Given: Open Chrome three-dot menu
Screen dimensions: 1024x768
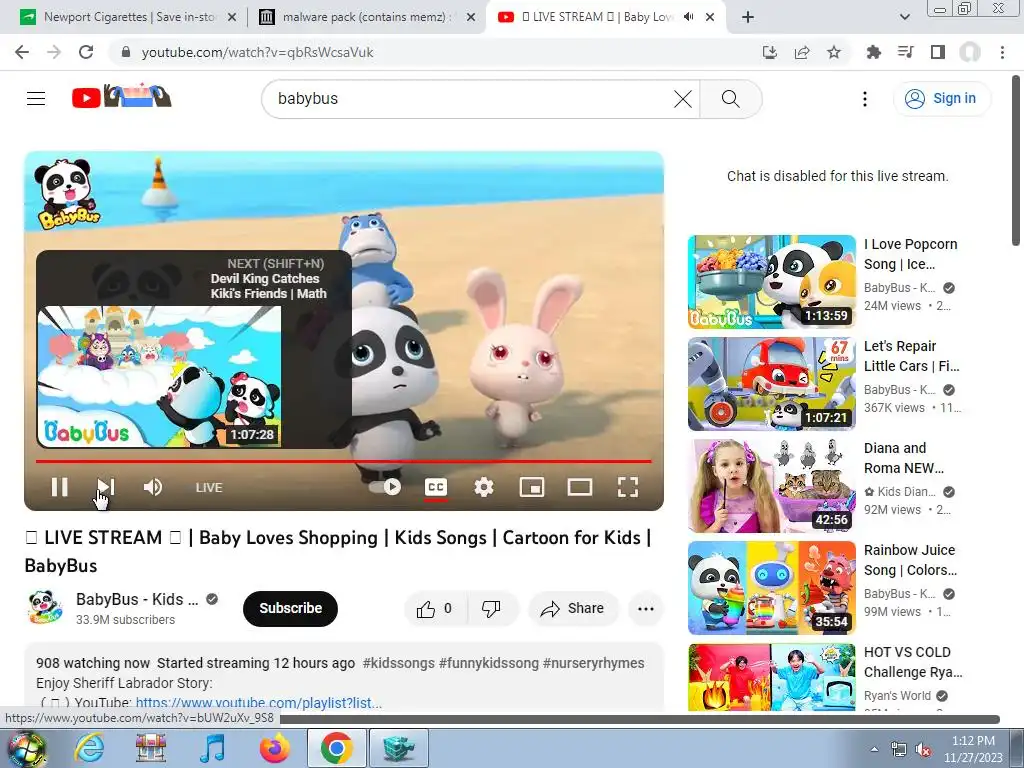Looking at the screenshot, I should click(x=1002, y=52).
